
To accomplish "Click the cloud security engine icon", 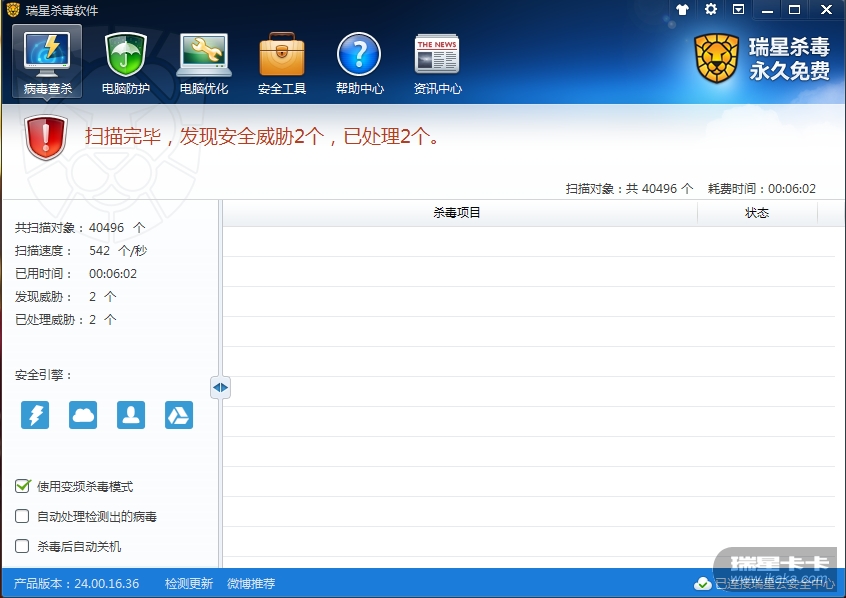I will (x=83, y=415).
